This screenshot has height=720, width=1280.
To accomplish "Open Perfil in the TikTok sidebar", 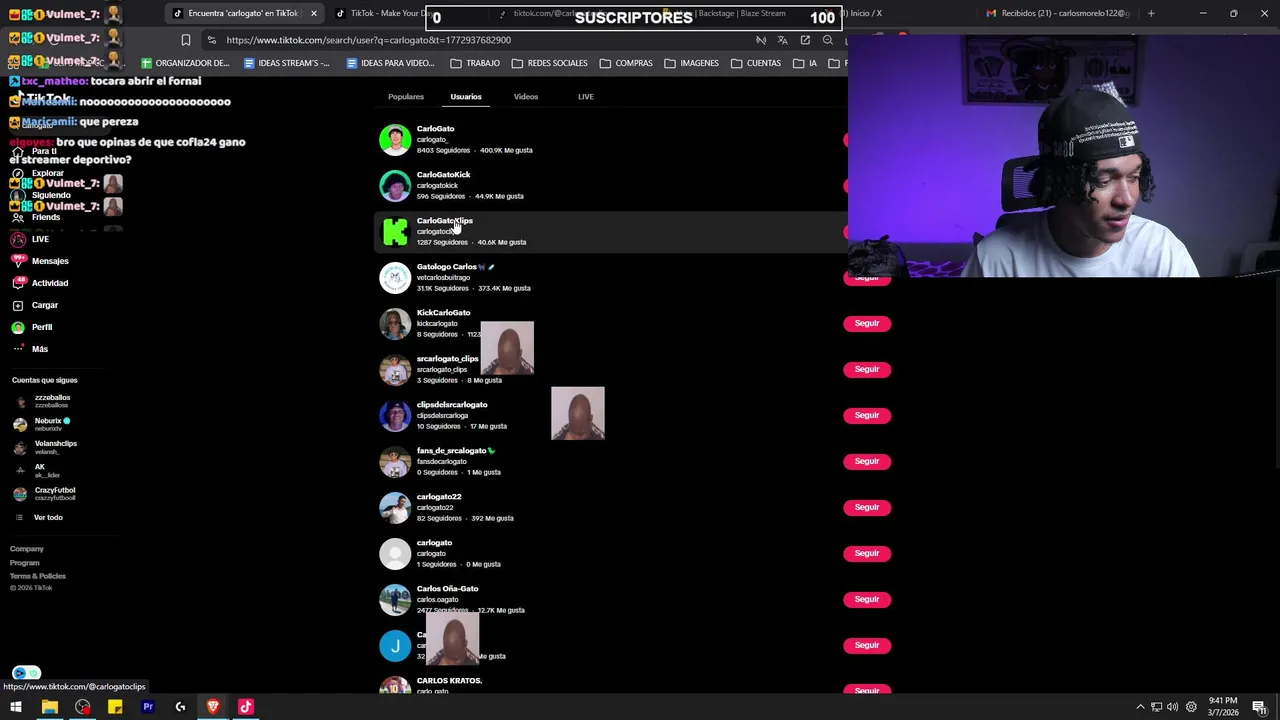I will (x=32, y=327).
